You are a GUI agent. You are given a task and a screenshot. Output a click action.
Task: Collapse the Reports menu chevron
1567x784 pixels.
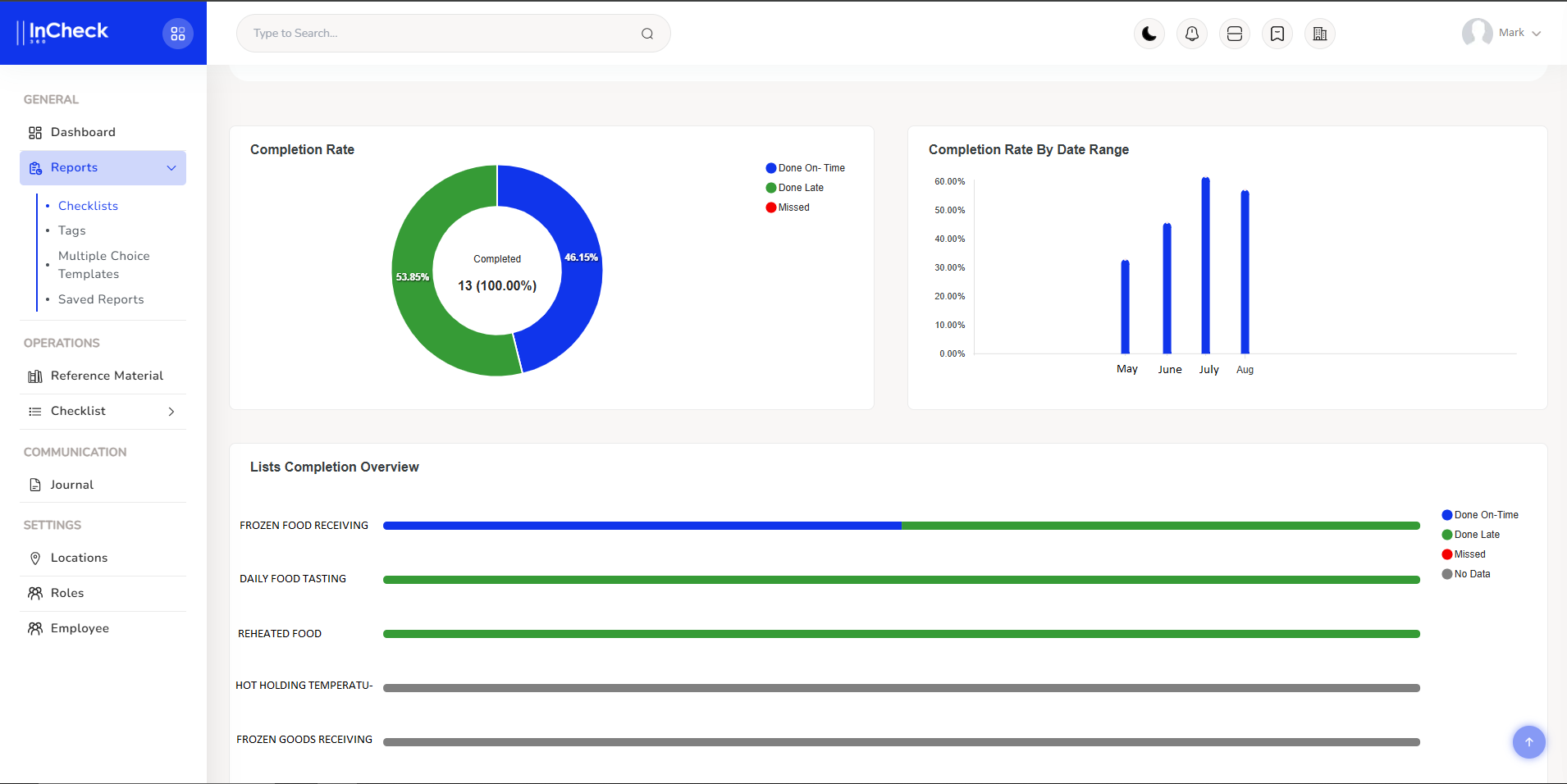[x=171, y=168]
